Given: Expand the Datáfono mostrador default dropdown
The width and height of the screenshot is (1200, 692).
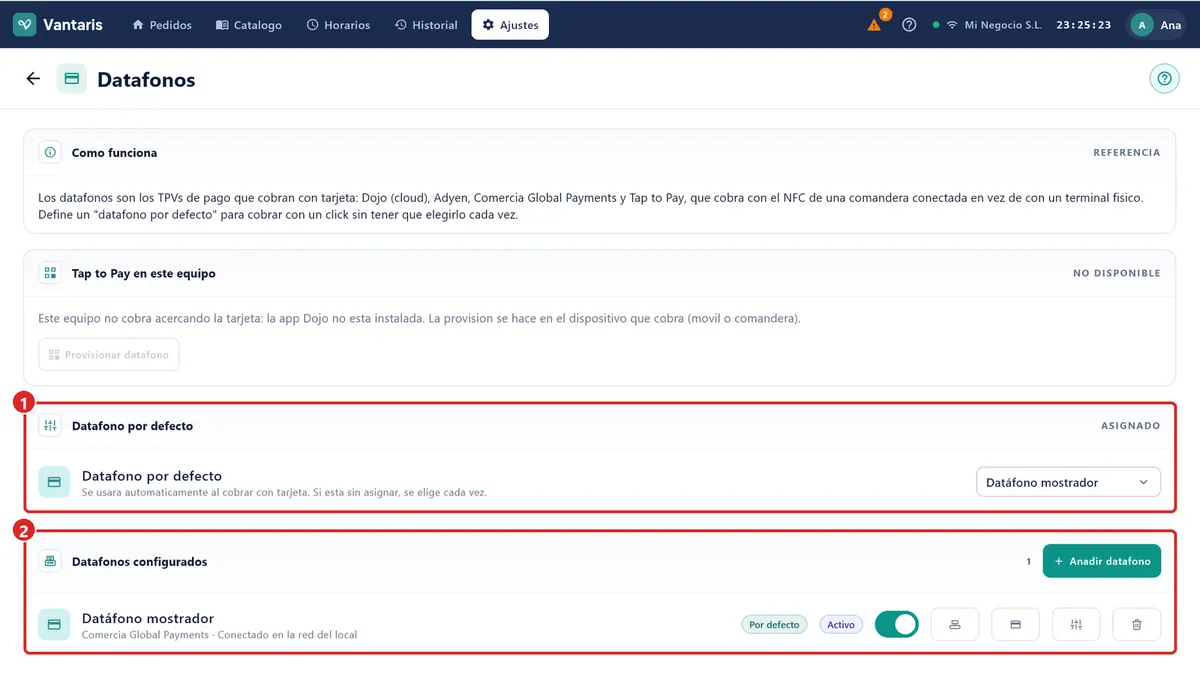Looking at the screenshot, I should 1068,482.
